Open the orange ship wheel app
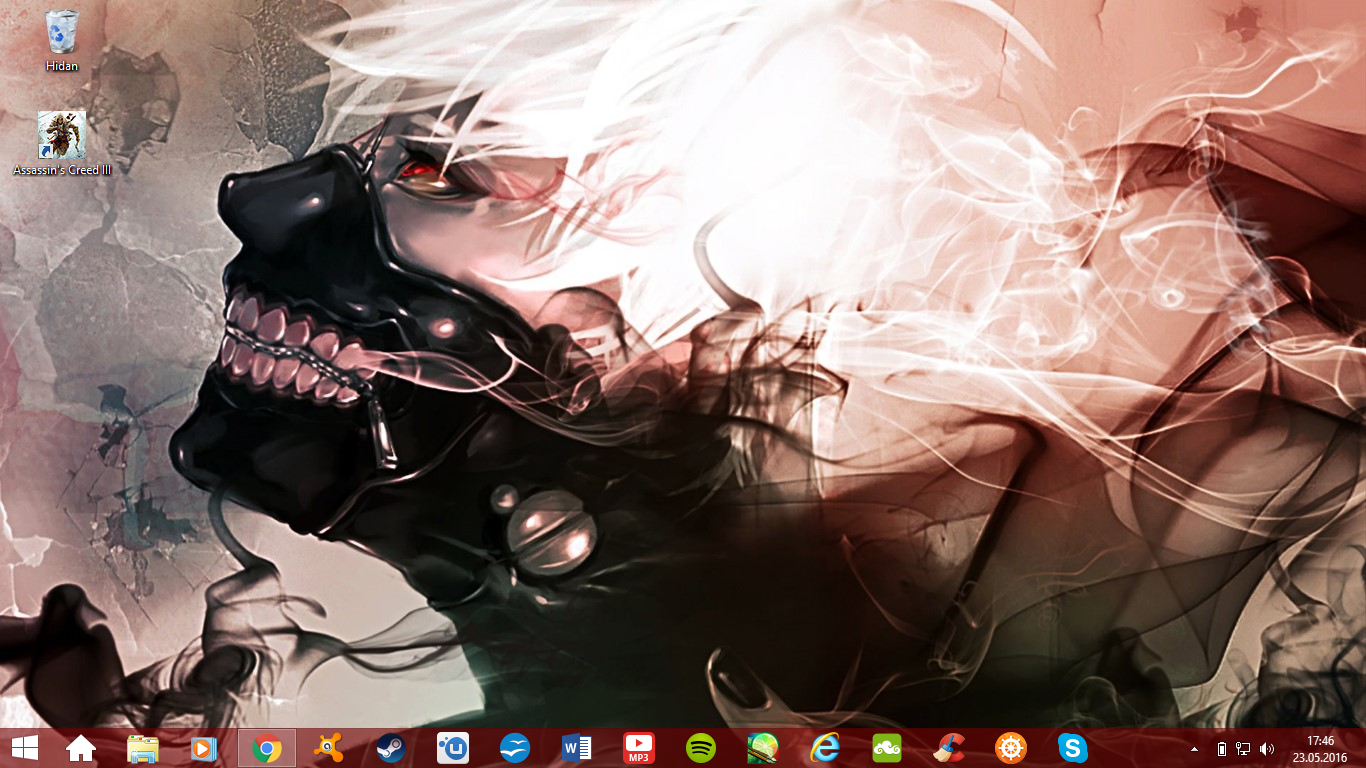Image resolution: width=1366 pixels, height=768 pixels. (x=1011, y=748)
